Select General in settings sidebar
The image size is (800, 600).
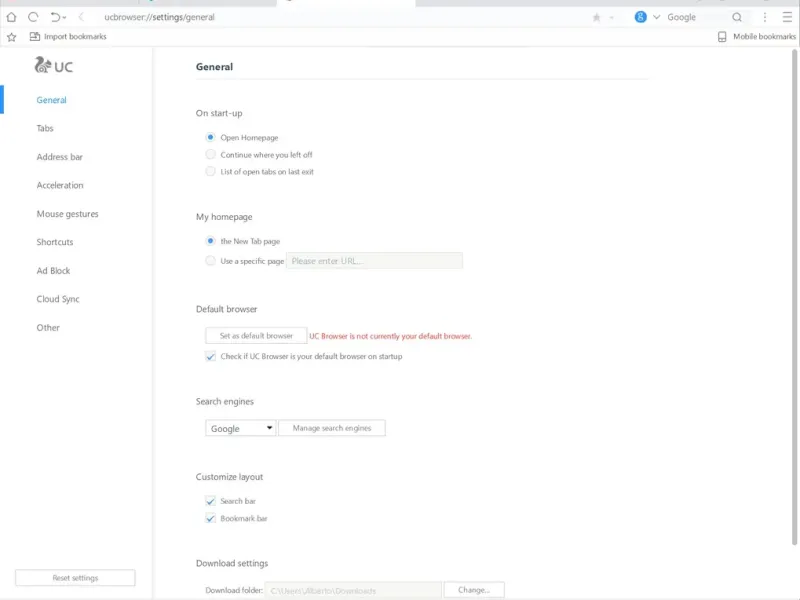click(x=52, y=100)
